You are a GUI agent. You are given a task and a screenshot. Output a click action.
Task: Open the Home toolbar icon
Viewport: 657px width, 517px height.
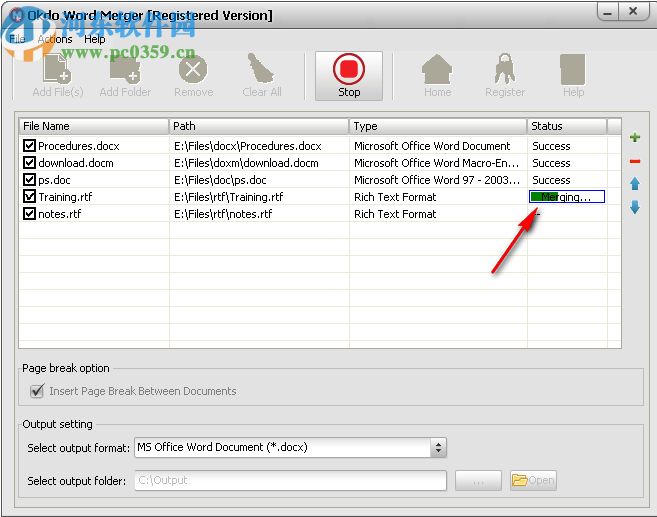437,70
